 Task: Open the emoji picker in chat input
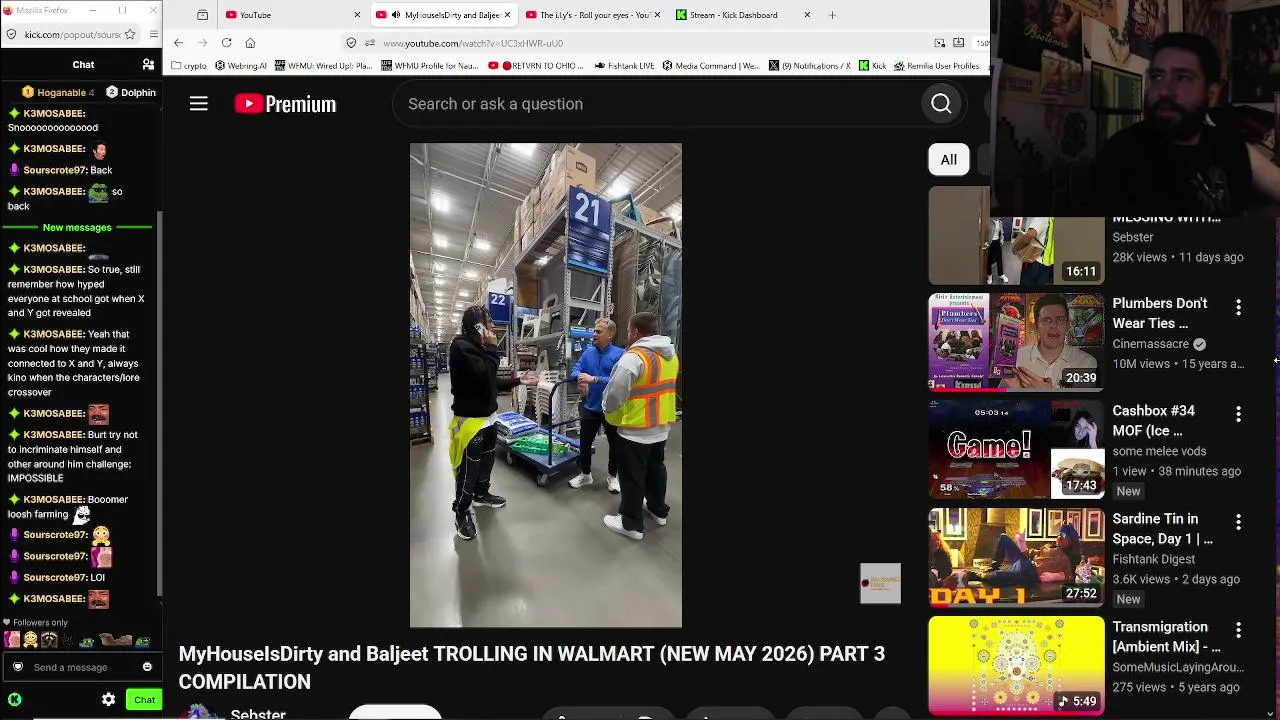point(147,667)
